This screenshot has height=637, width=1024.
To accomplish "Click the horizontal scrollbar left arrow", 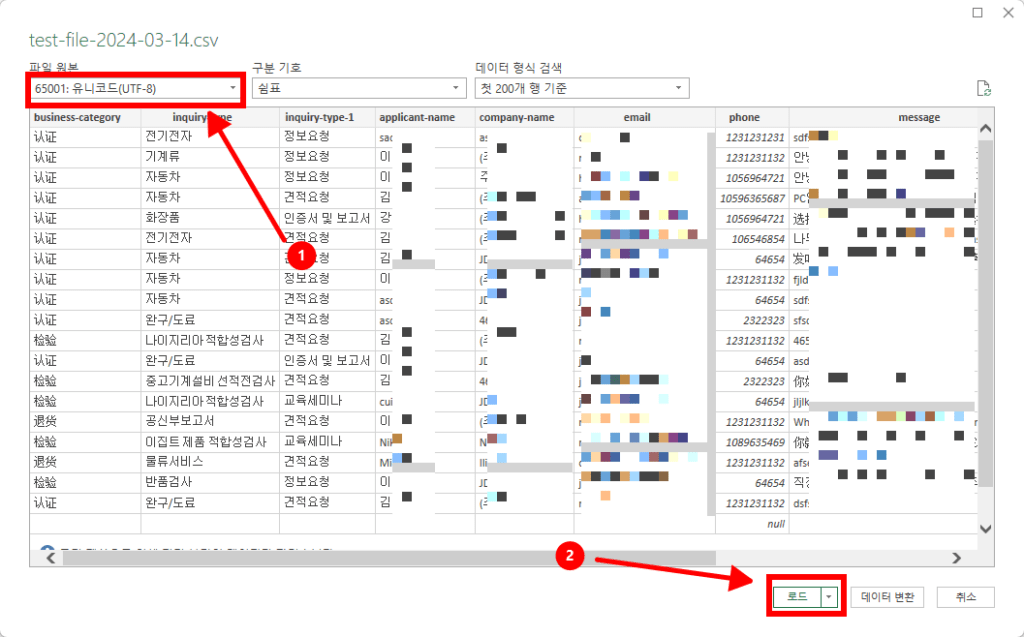I will coord(51,558).
